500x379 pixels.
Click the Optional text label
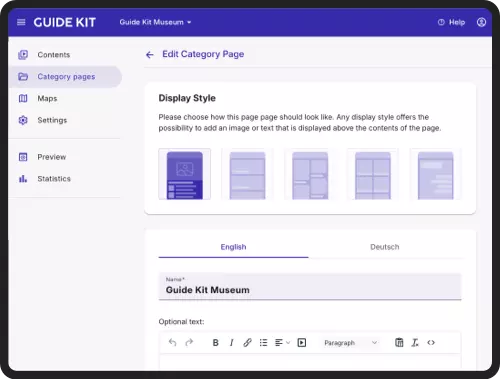(181, 322)
